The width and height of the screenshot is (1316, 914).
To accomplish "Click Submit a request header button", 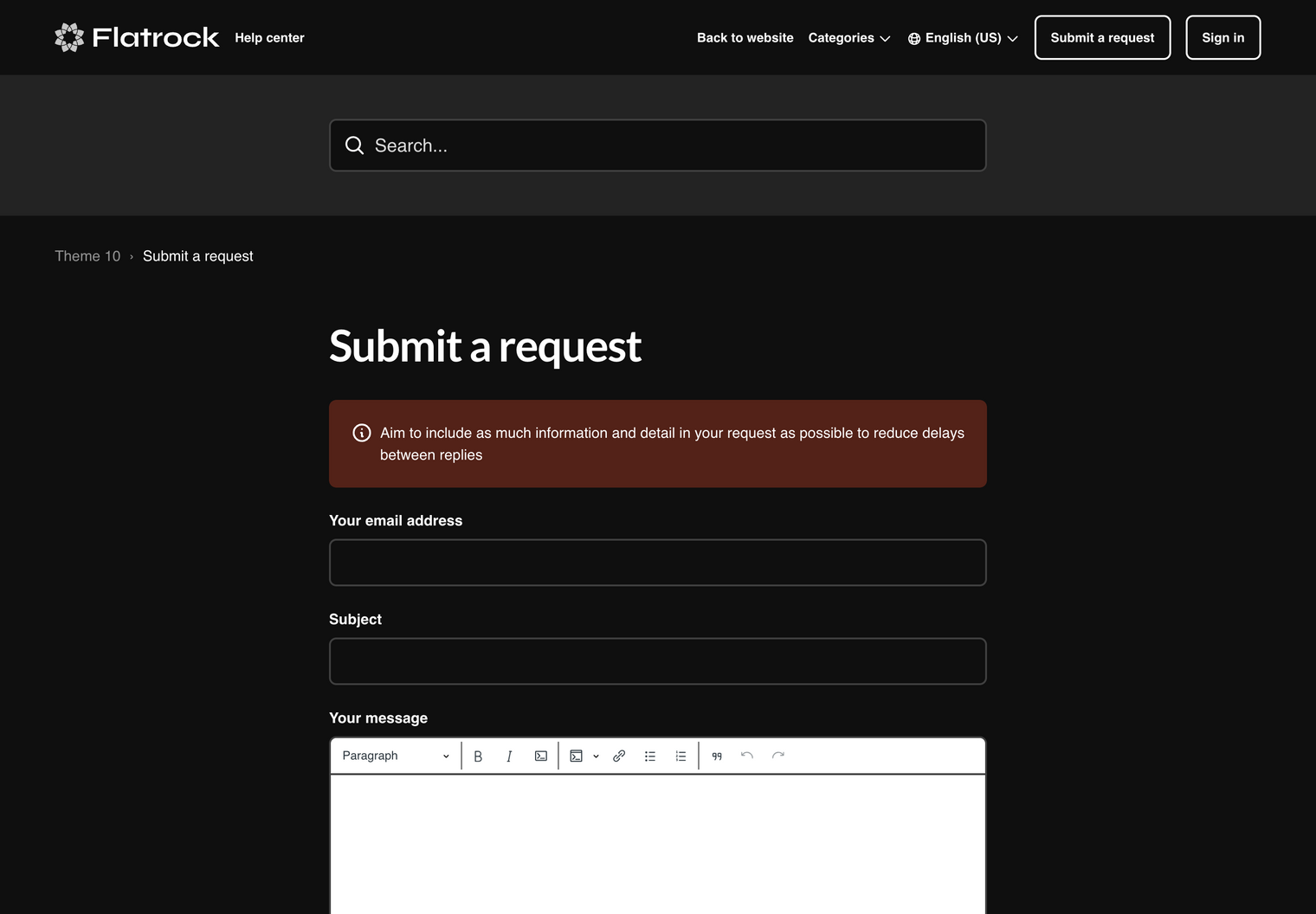I will (x=1102, y=38).
